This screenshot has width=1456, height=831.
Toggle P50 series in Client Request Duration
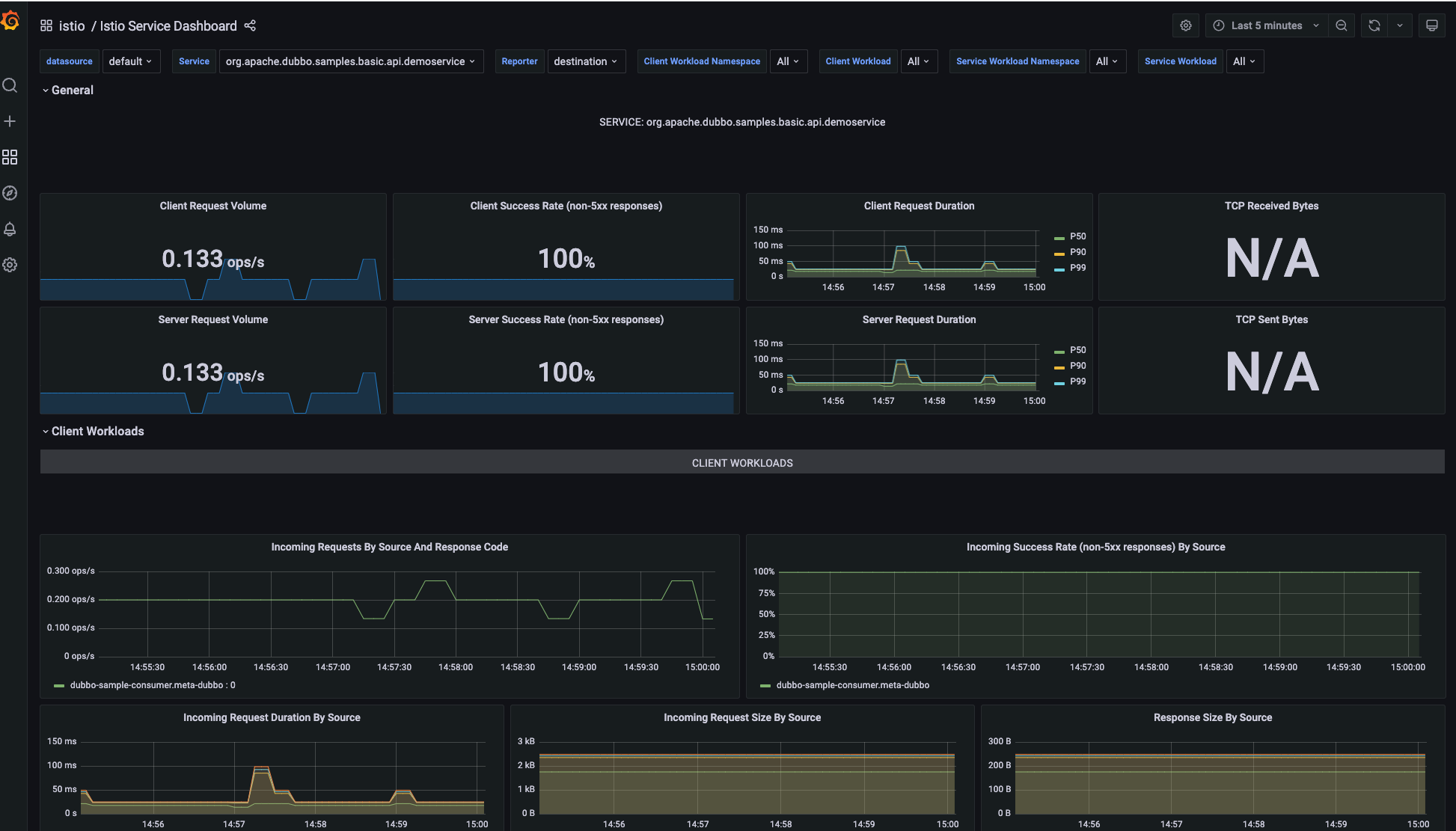pos(1077,236)
